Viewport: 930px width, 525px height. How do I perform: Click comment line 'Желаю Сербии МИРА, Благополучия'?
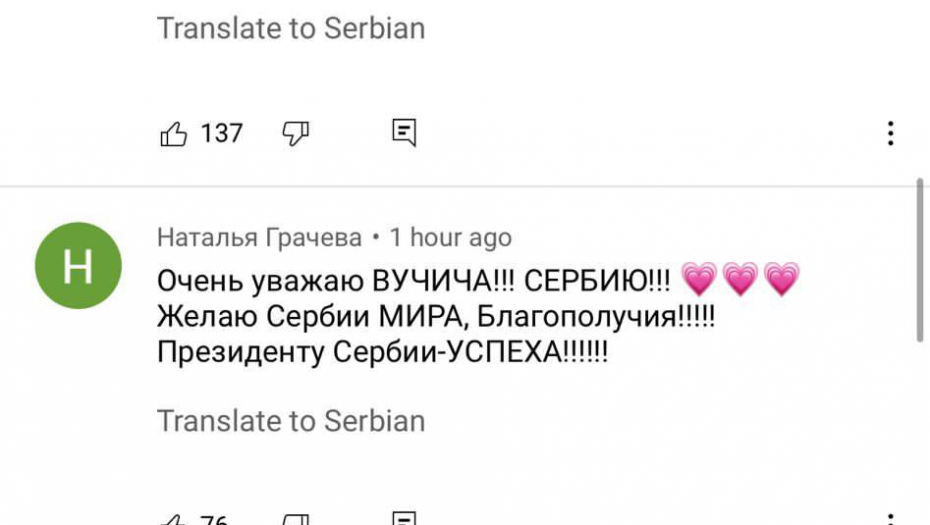tap(435, 317)
